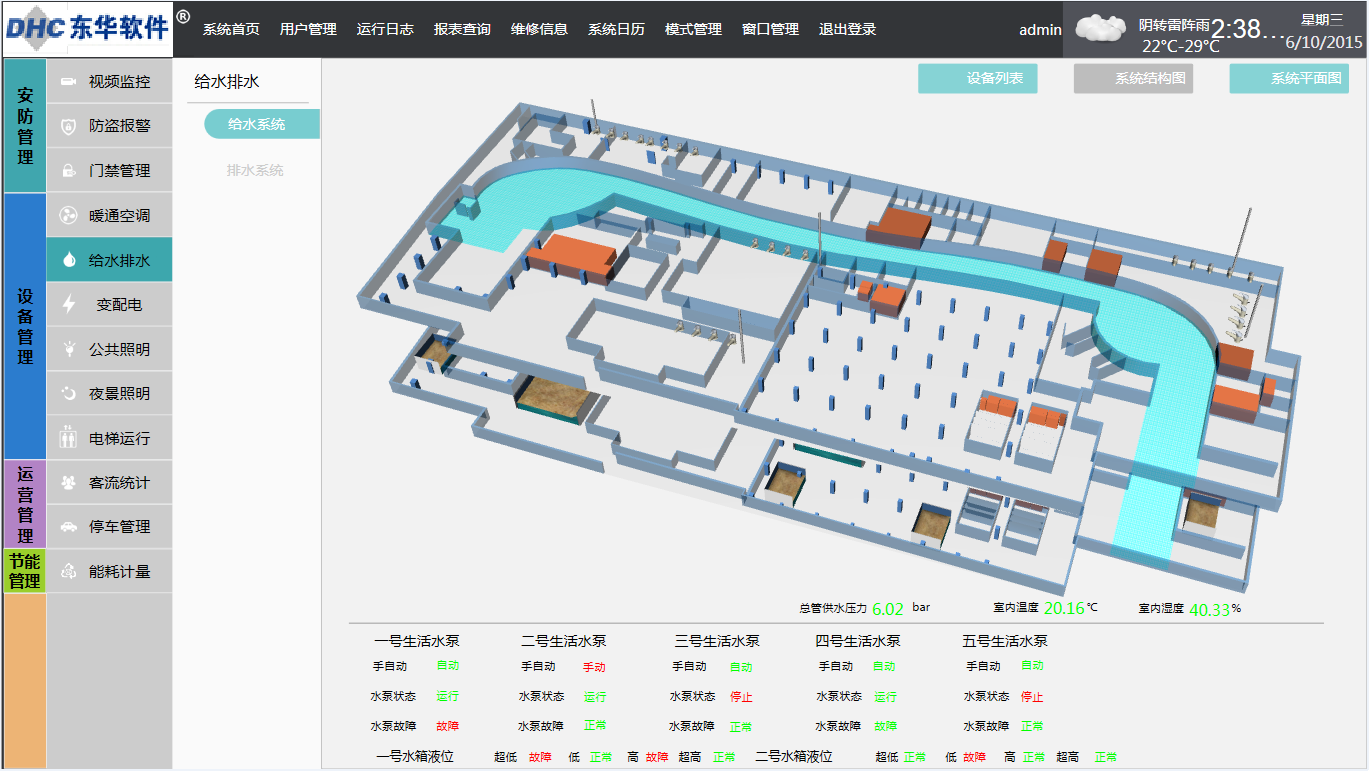Open the 系统结构图 view button
This screenshot has width=1369, height=771.
1133,78
